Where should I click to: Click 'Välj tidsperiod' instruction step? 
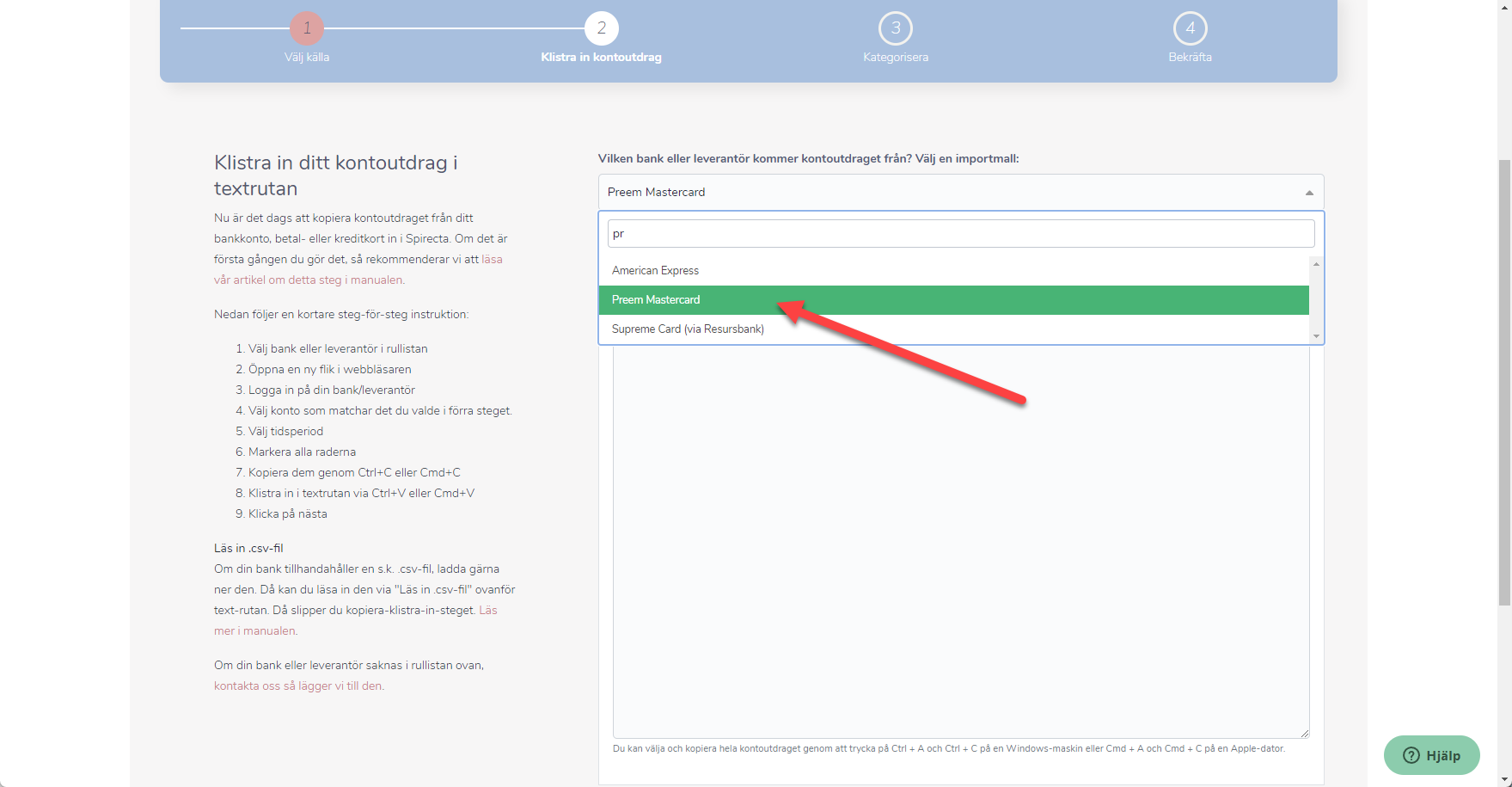click(285, 431)
